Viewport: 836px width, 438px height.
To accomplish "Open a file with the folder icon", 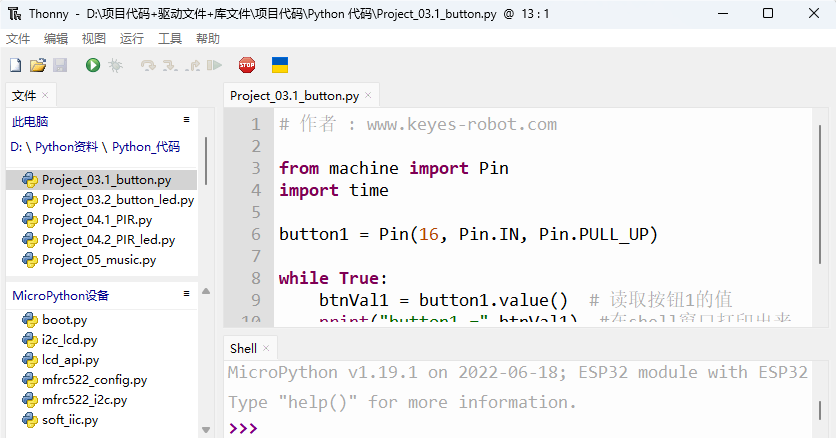I will click(37, 65).
